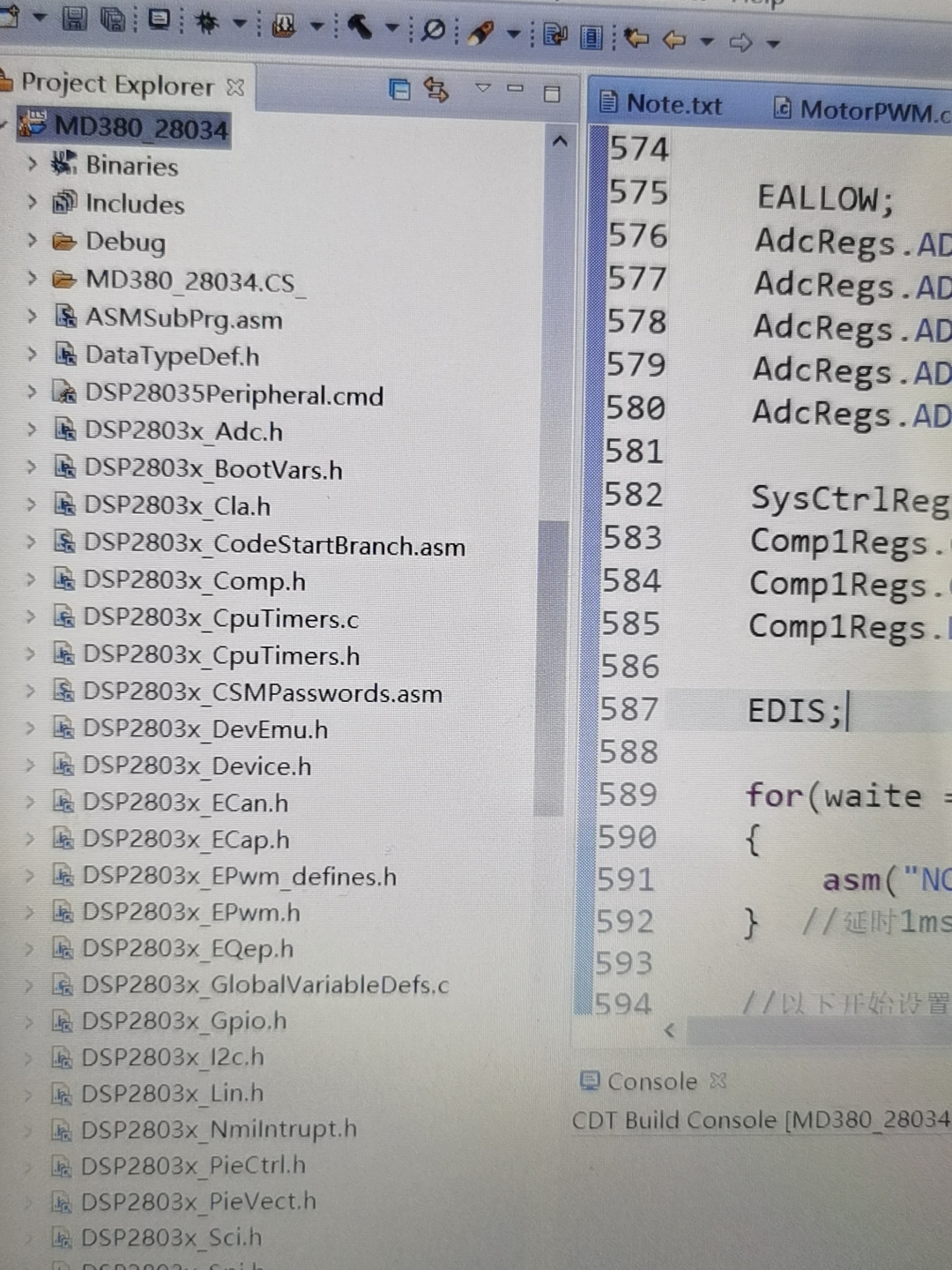Open the debug bug icon's dropdown arrow
This screenshot has height=1270, width=952.
pos(239,23)
